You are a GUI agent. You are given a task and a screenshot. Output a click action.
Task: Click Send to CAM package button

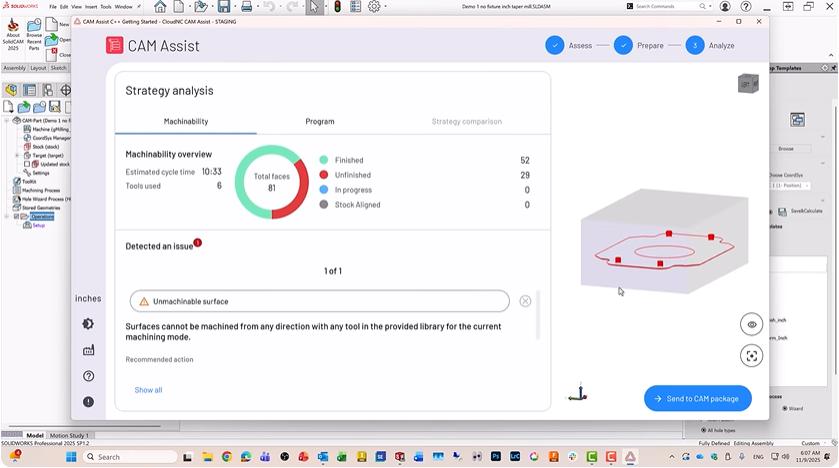click(x=698, y=398)
